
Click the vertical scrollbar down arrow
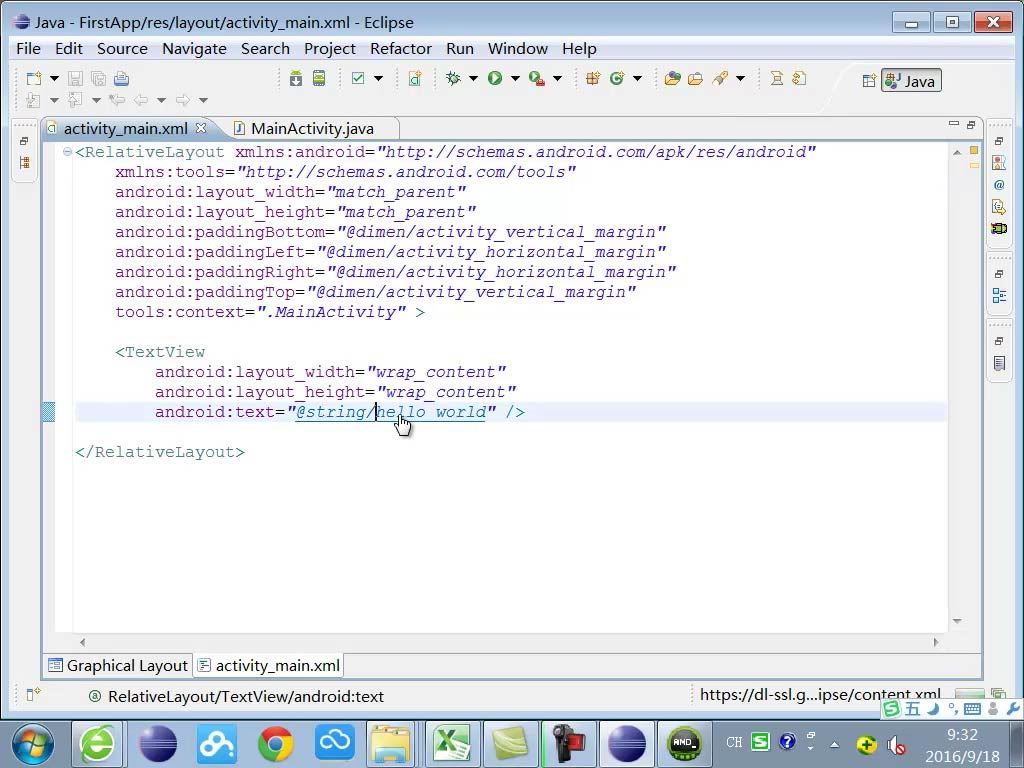point(957,621)
